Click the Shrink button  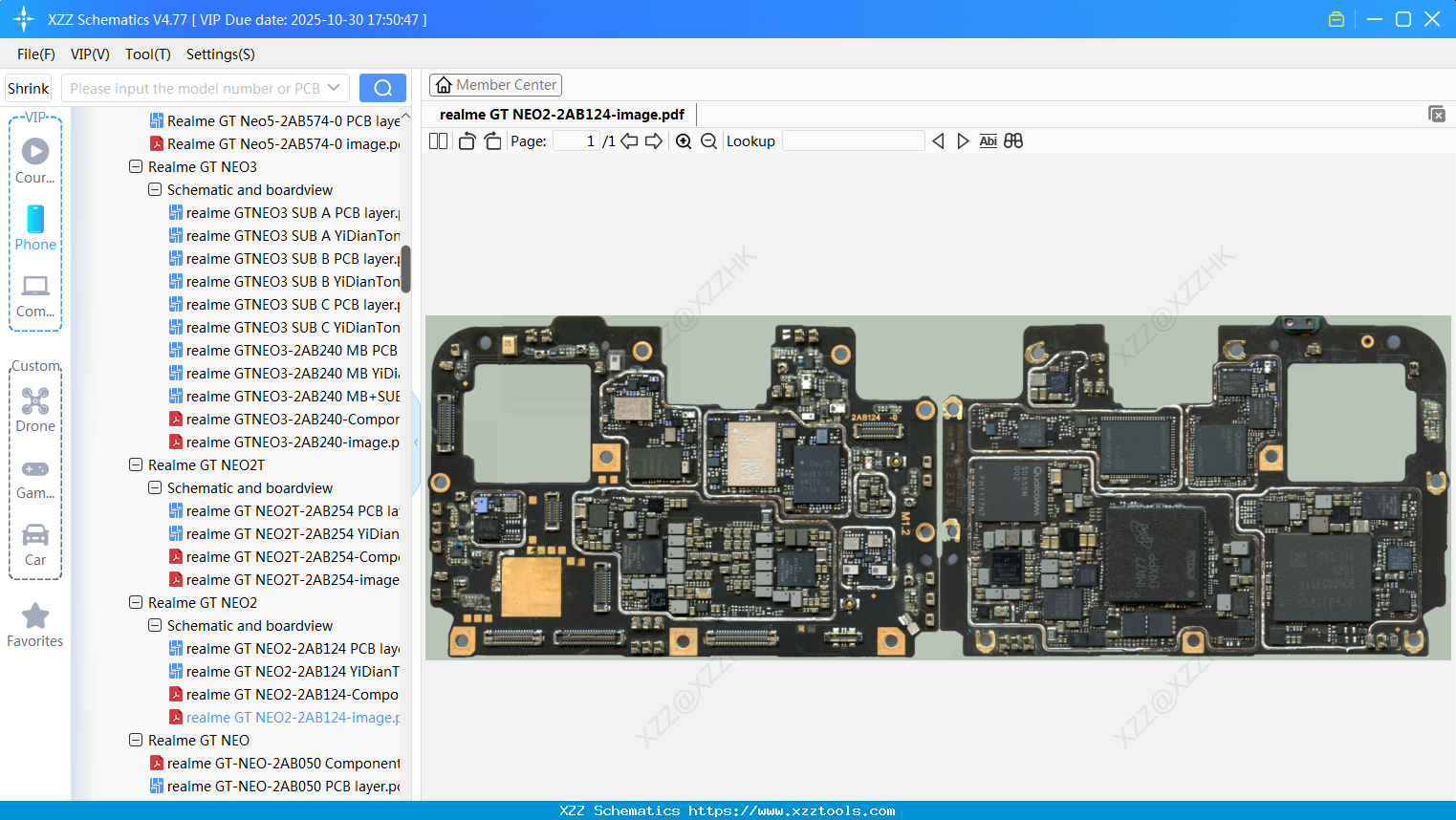29,88
